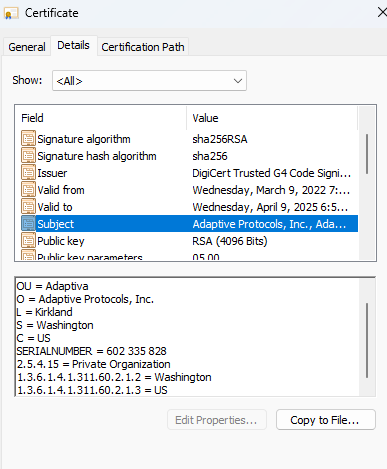Screen dimensions: 387x469
Task: Click the sha256RSA value
Action: point(220,139)
